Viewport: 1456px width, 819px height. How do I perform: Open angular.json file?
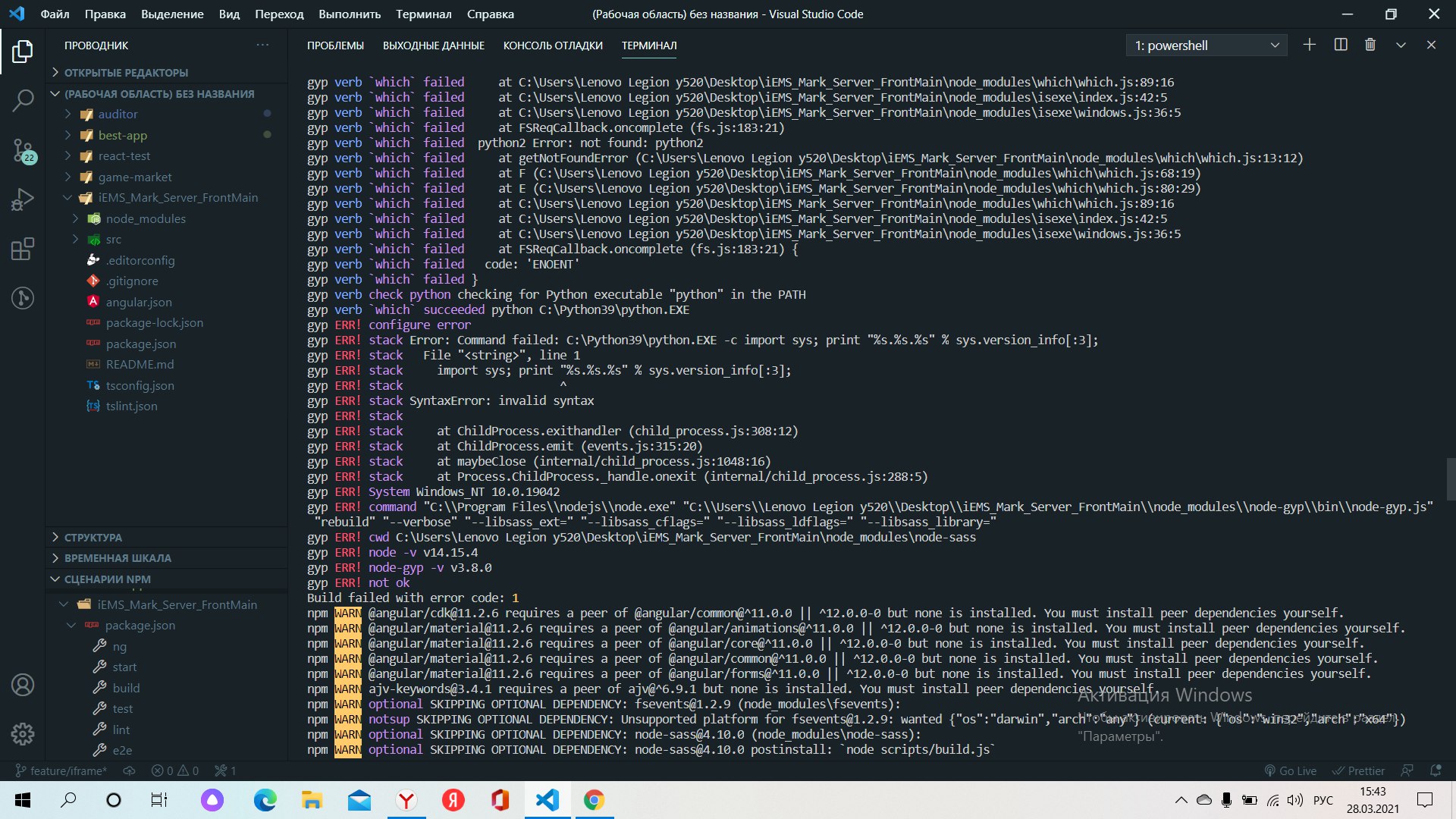(139, 302)
